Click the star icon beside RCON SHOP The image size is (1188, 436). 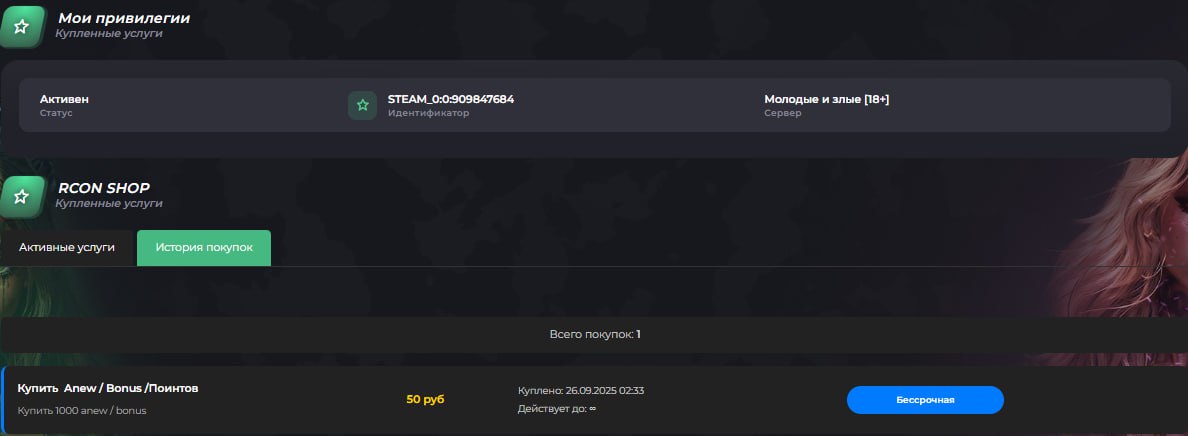pos(21,195)
